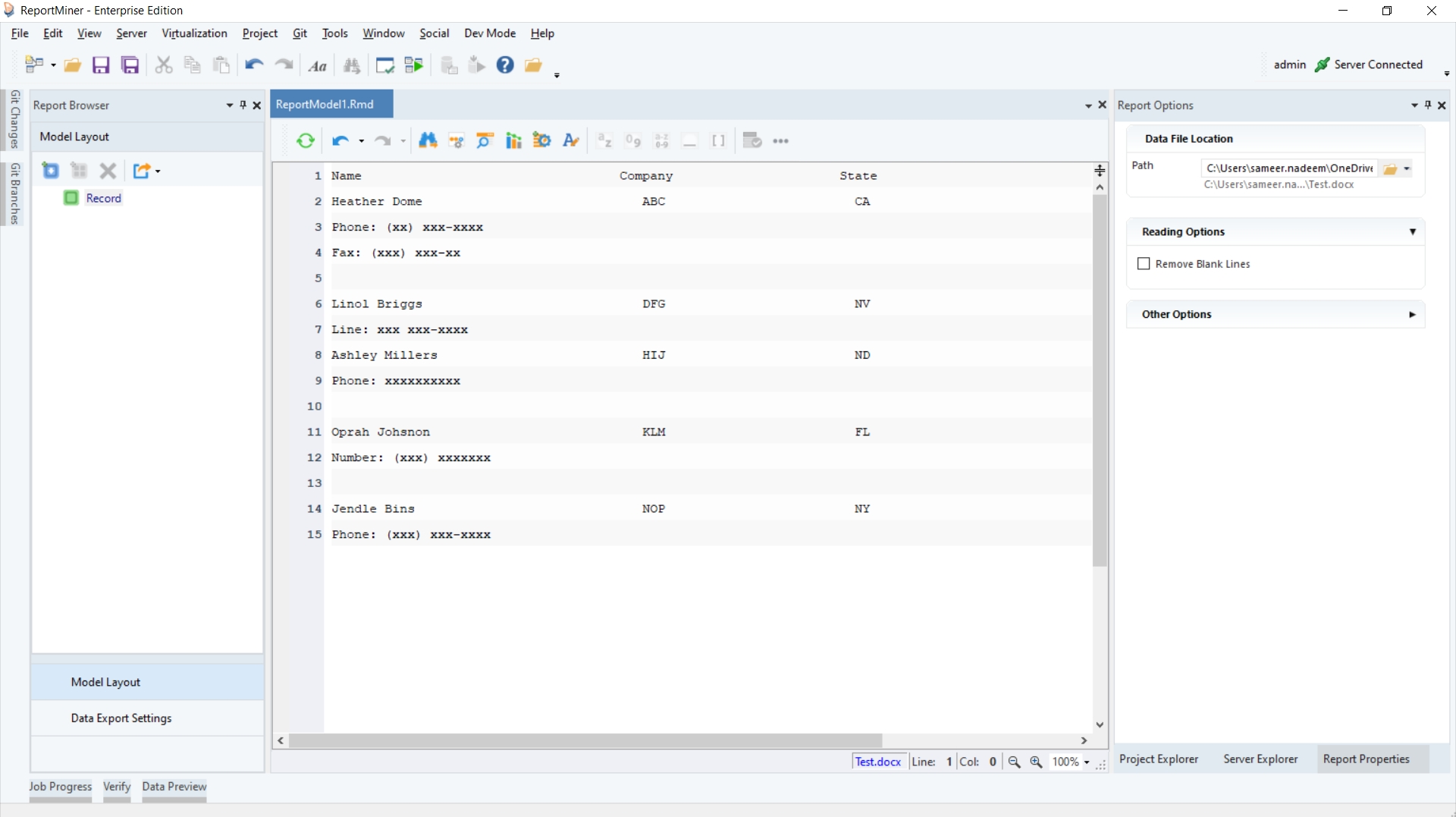
Task: Click the bar chart icon in editor toolbar
Action: pyautogui.click(x=513, y=141)
